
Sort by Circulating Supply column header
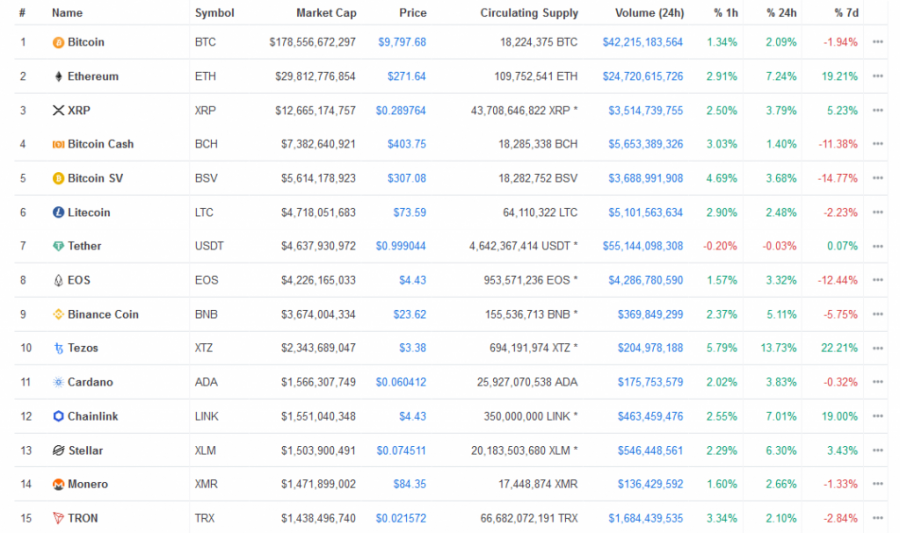coord(529,13)
